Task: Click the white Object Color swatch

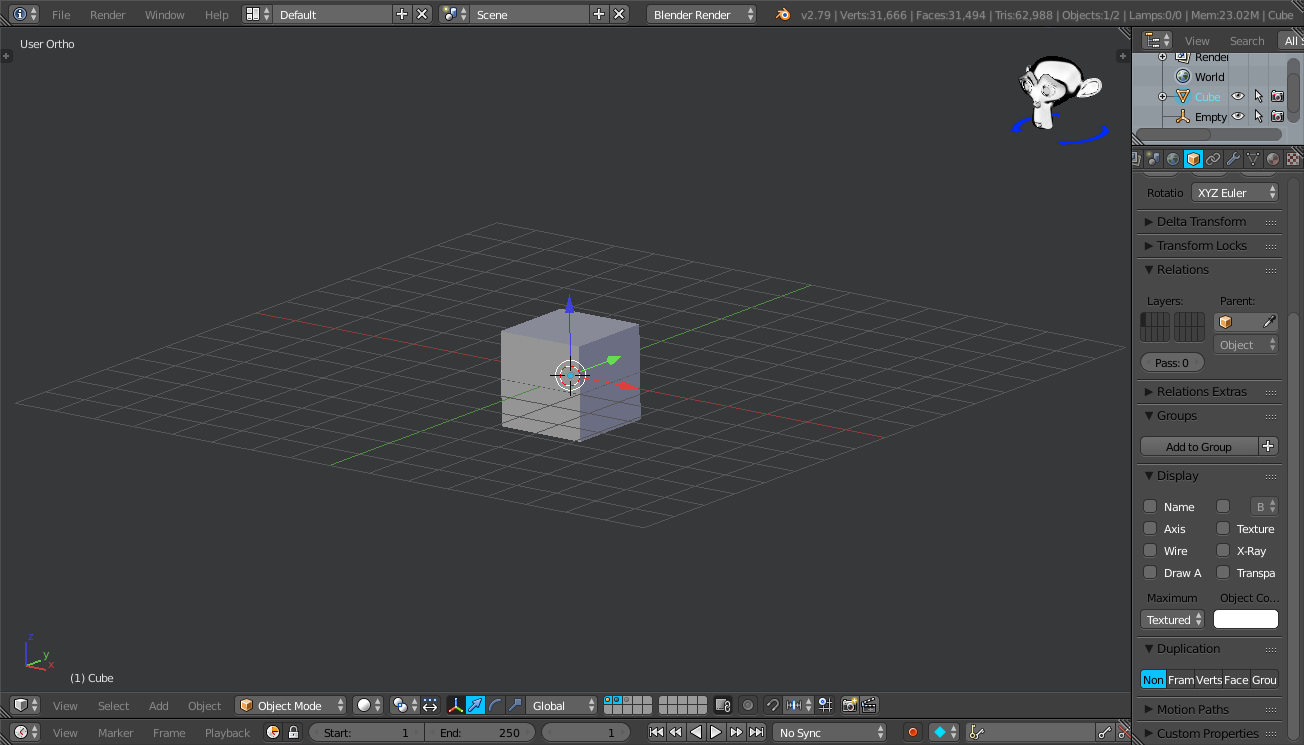Action: click(x=1246, y=620)
